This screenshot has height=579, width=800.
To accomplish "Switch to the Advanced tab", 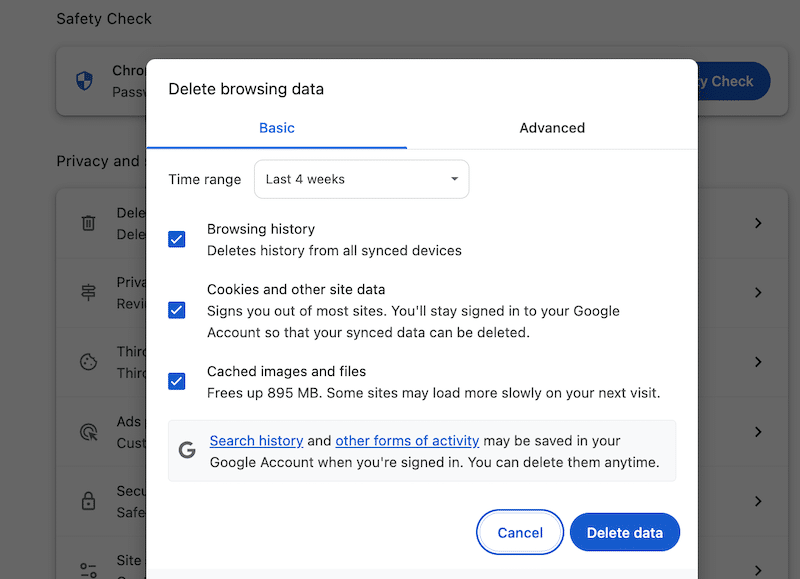I will [552, 128].
